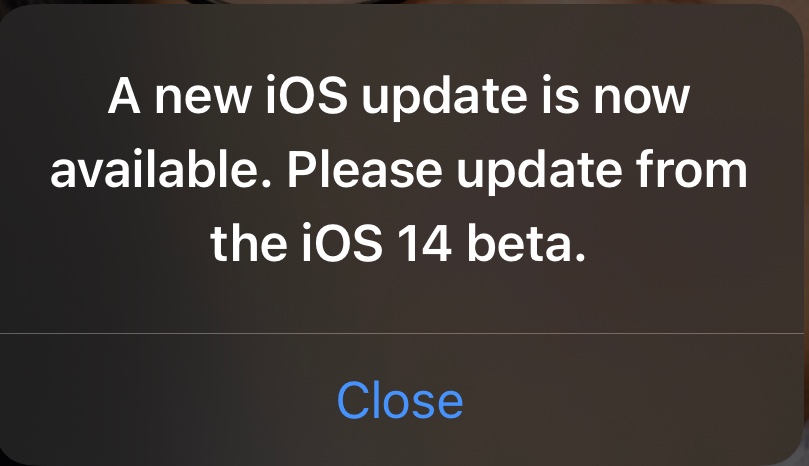
Task: Click the number '14' in the alert message
Action: click(425, 244)
